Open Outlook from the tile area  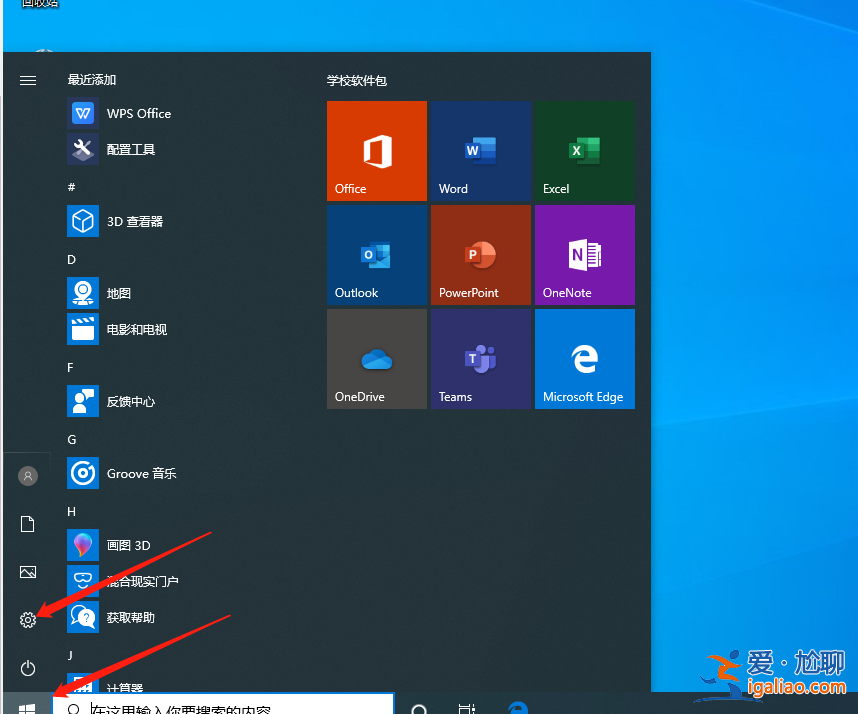(376, 254)
